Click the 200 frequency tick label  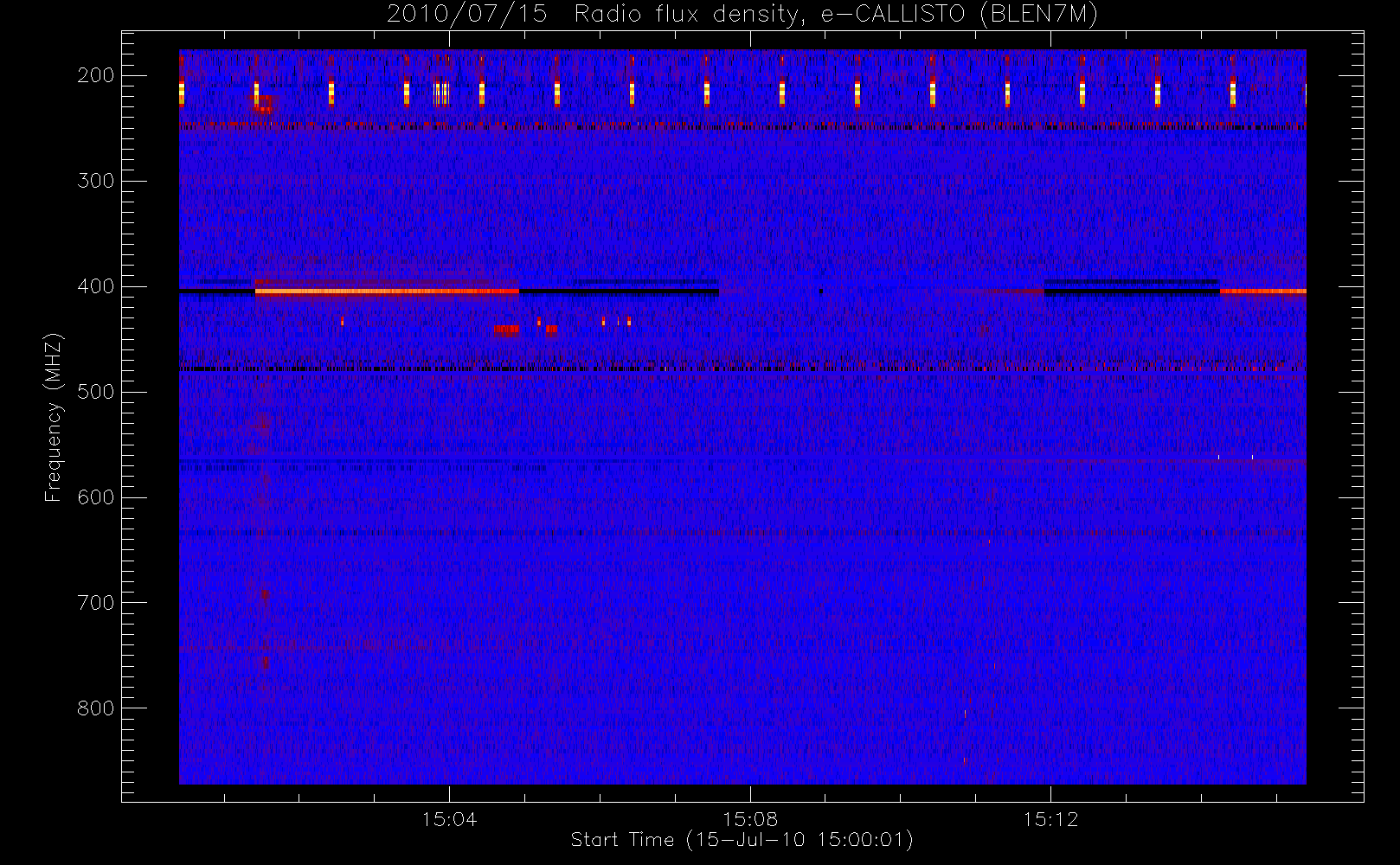pos(95,75)
